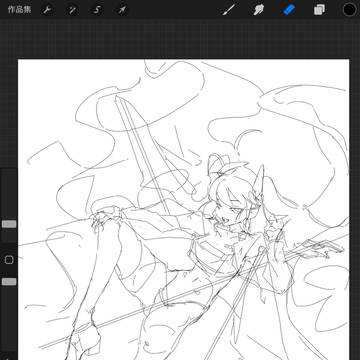Select the Brush tool
This screenshot has width=360, height=360.
(x=229, y=10)
